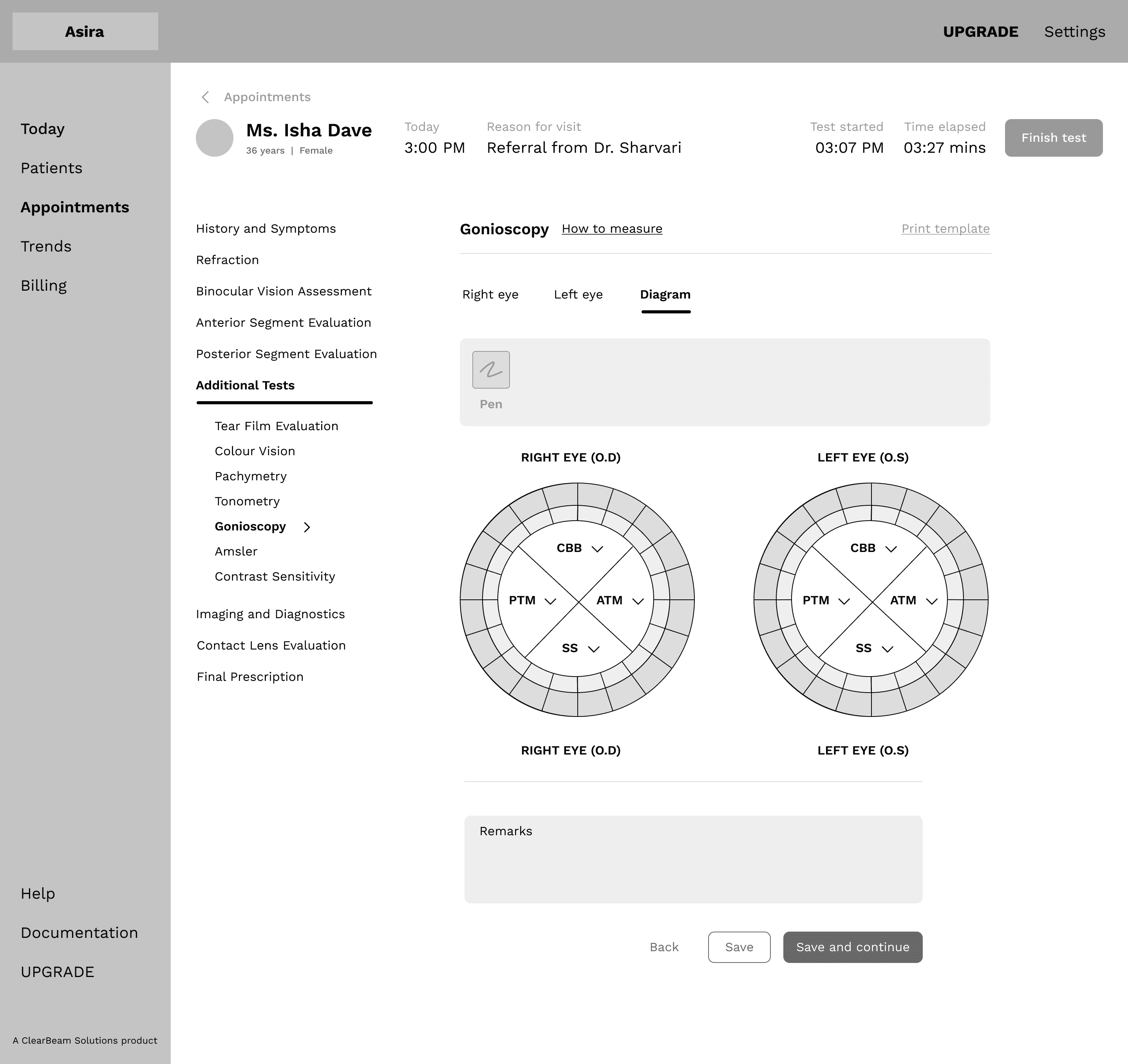Image resolution: width=1128 pixels, height=1064 pixels.
Task: Open the left eye SS dropdown
Action: (888, 649)
